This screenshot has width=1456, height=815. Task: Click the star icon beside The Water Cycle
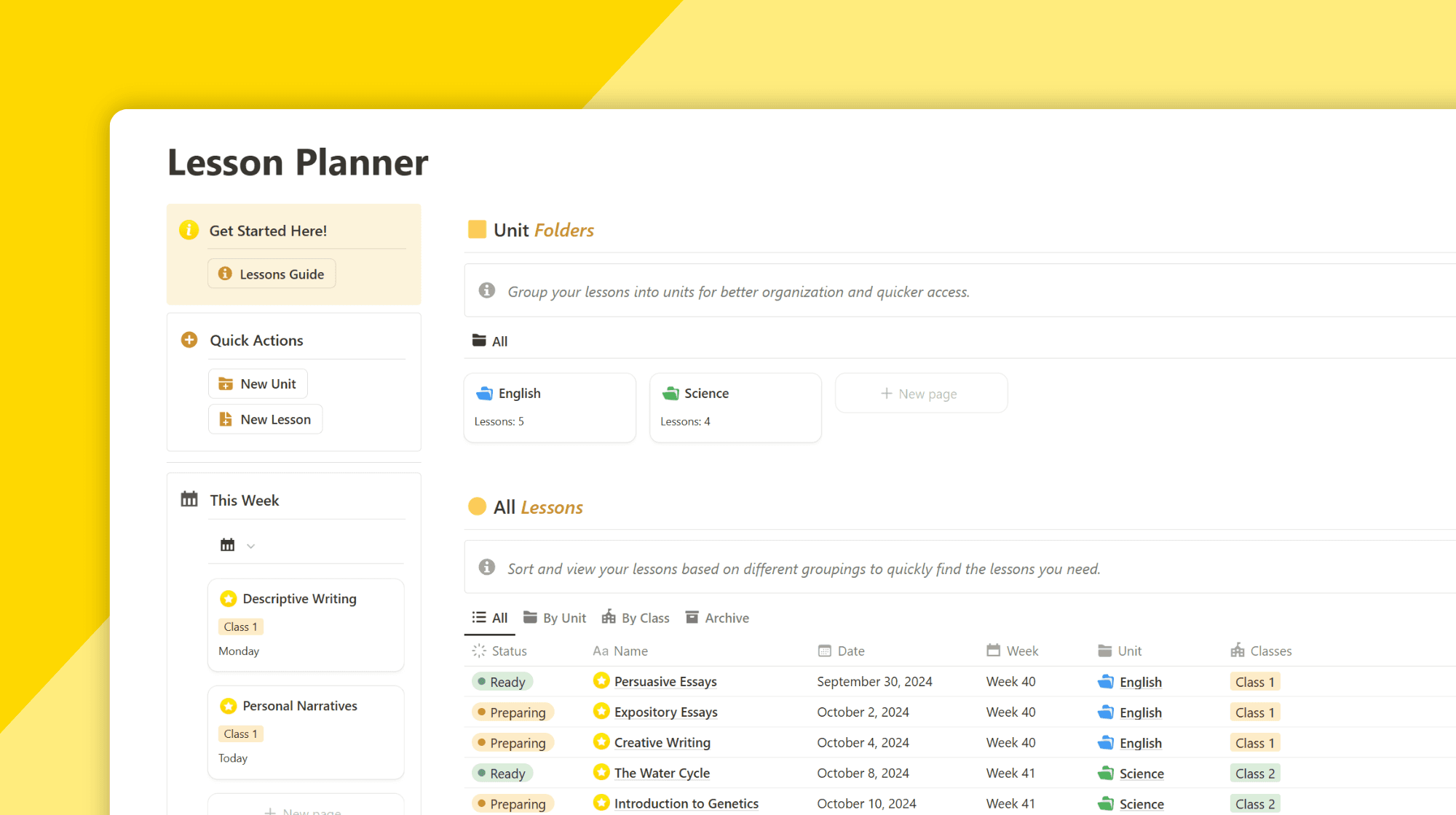pyautogui.click(x=601, y=772)
